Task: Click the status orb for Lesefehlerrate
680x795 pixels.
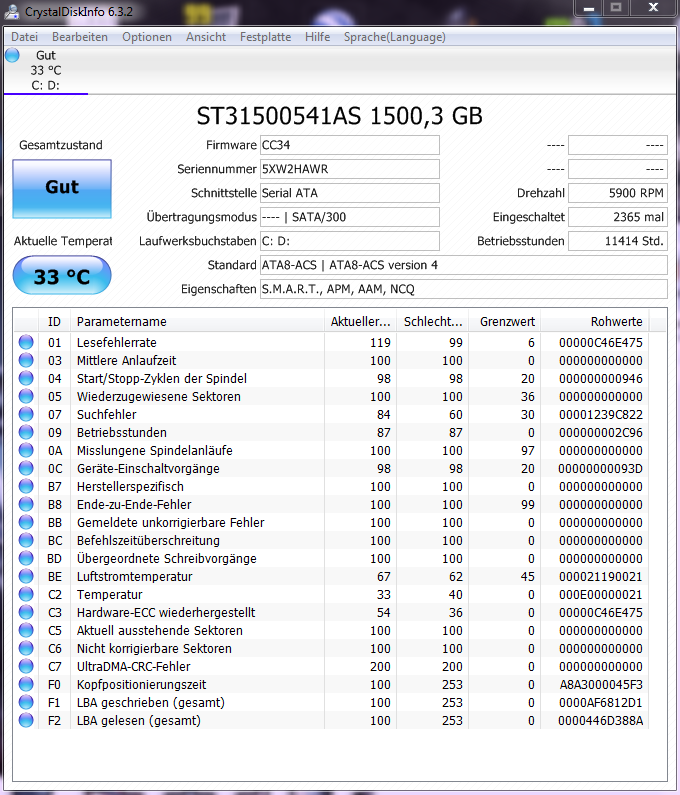Action: point(26,342)
